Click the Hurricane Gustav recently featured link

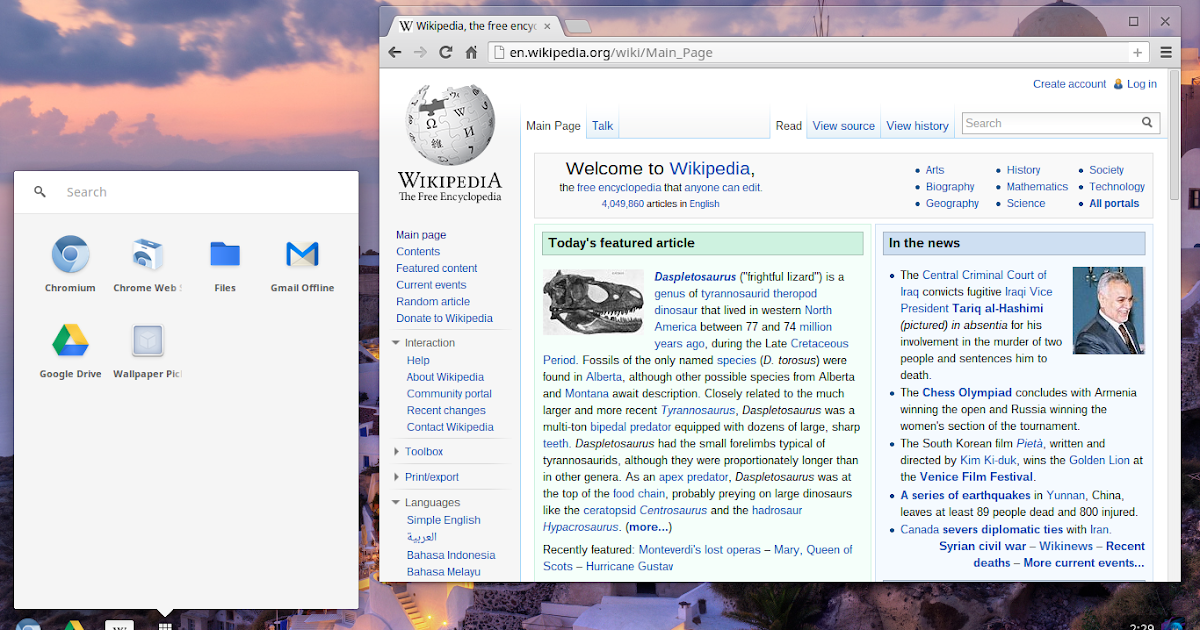coord(629,566)
